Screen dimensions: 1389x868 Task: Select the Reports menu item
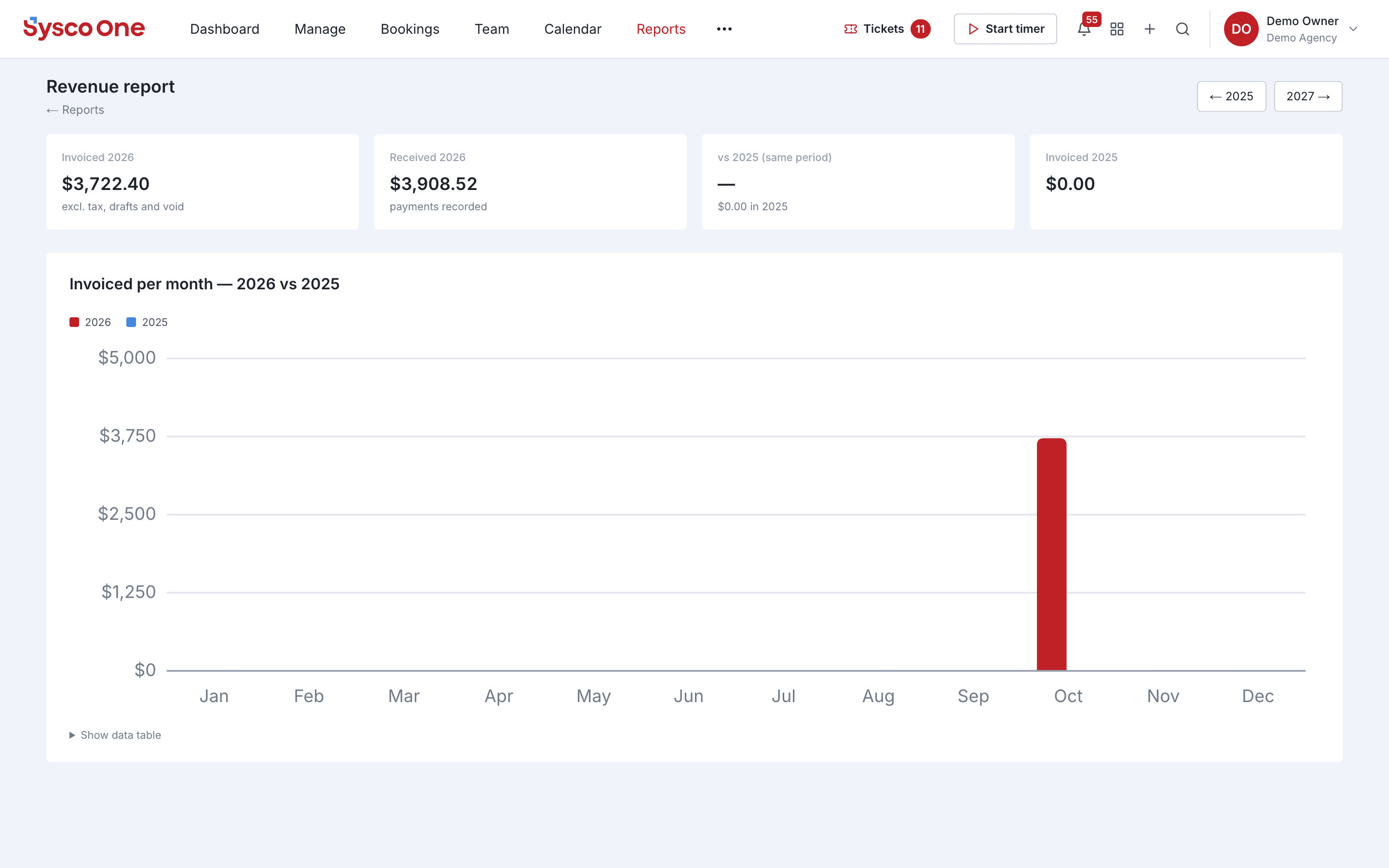[661, 29]
